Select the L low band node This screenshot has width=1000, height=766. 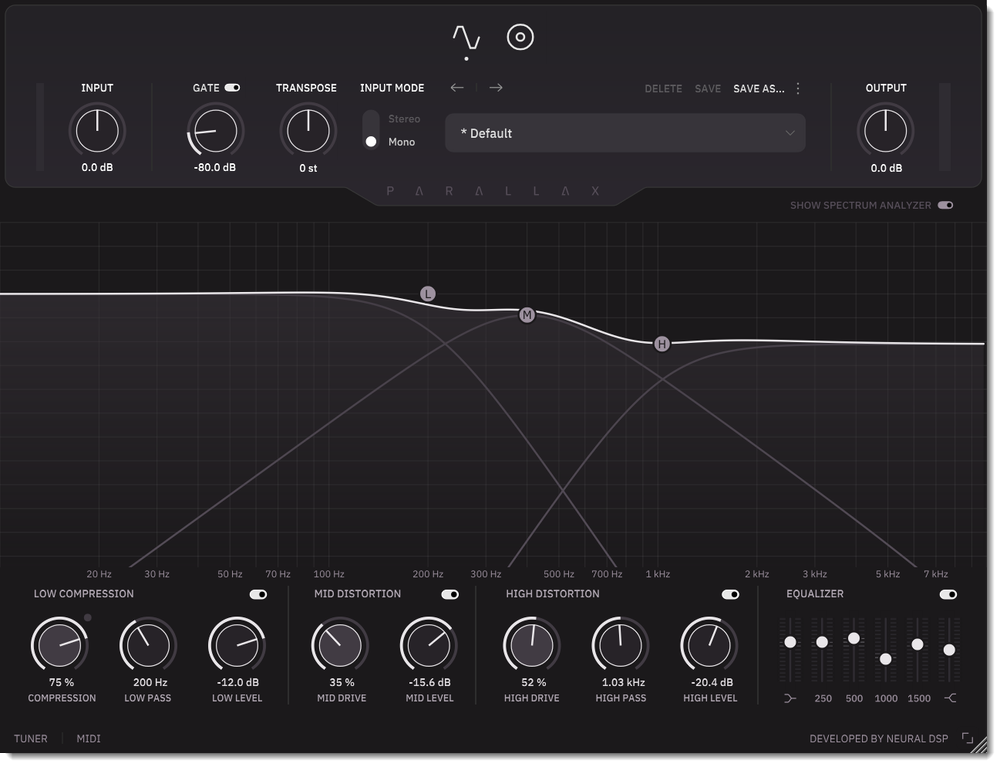click(428, 293)
